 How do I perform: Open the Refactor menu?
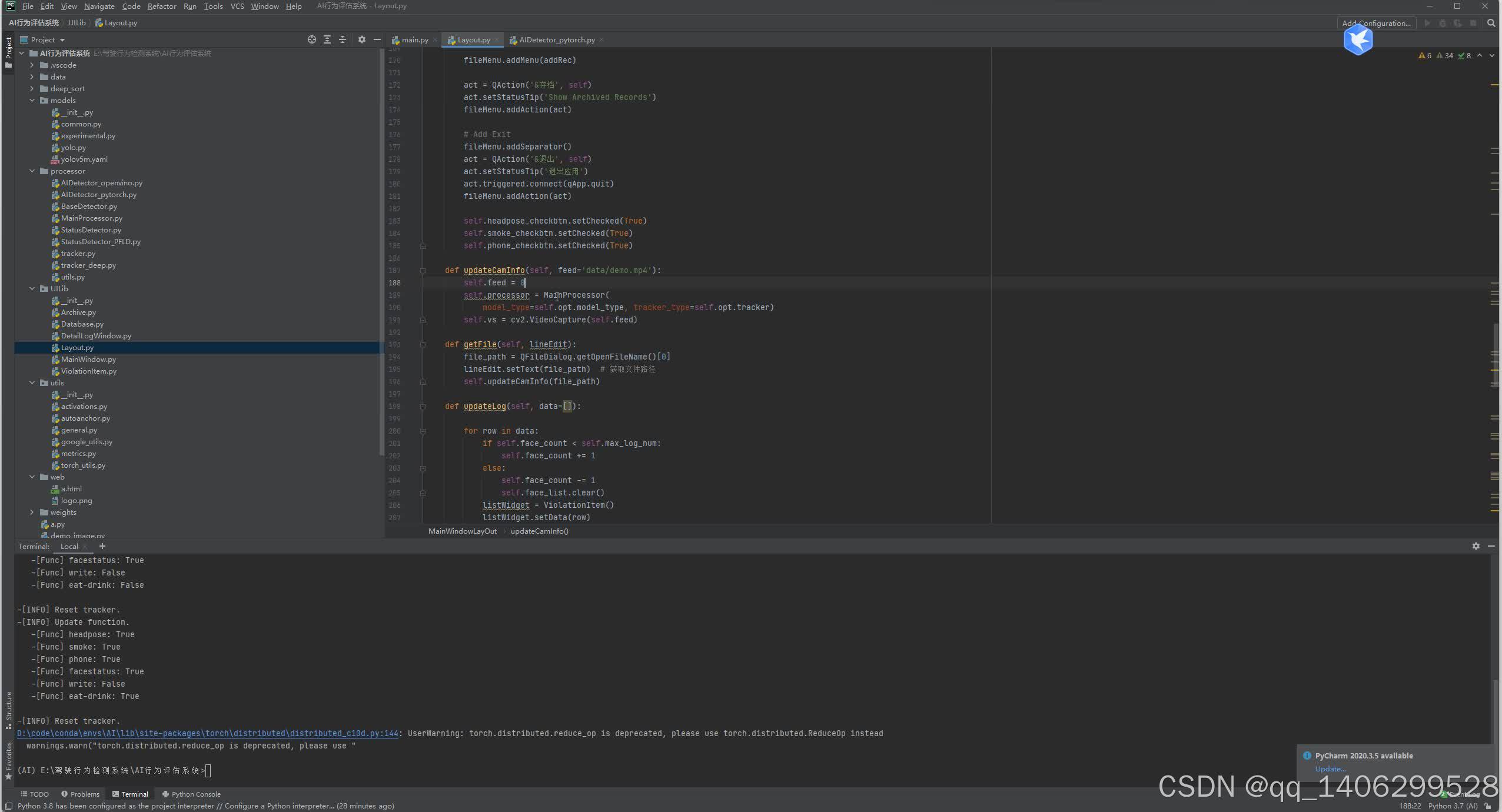(x=161, y=6)
